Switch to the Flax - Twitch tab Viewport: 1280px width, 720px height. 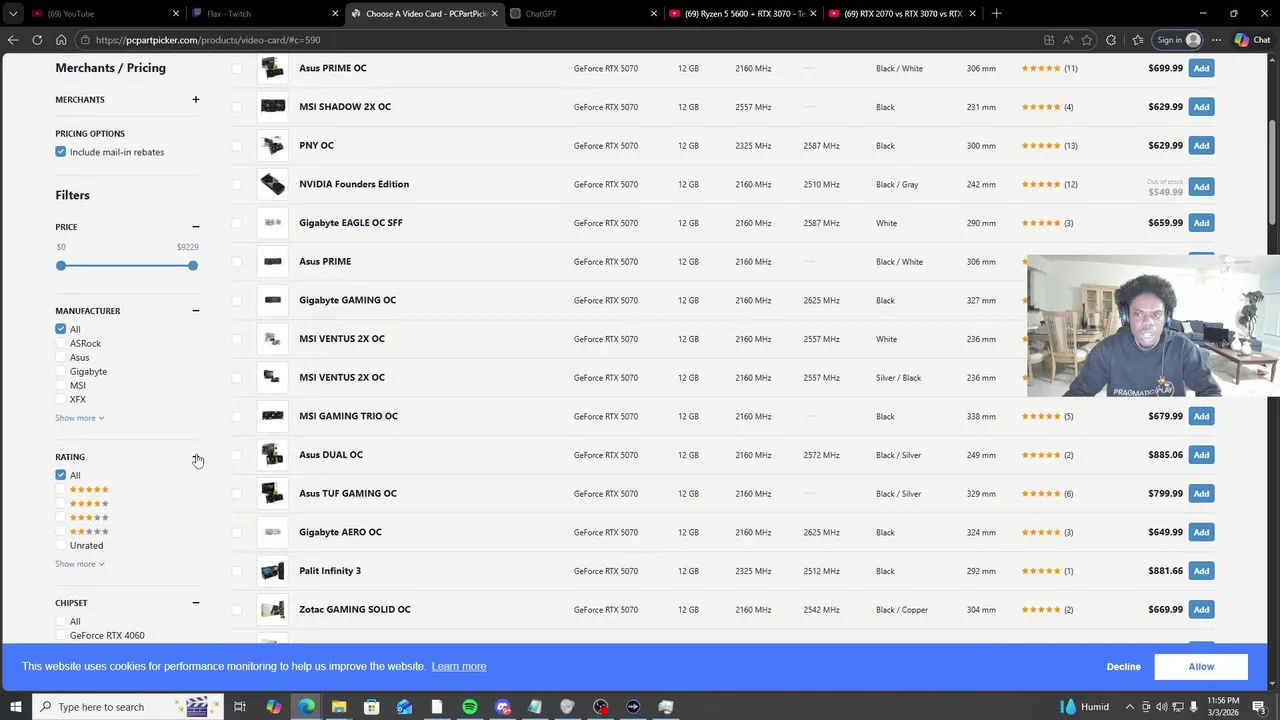264,14
